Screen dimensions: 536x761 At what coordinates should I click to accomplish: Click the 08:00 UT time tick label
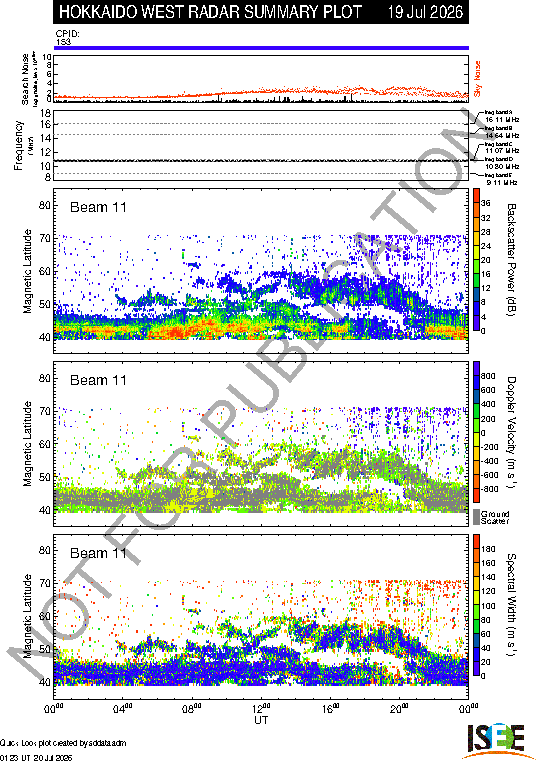[x=192, y=709]
